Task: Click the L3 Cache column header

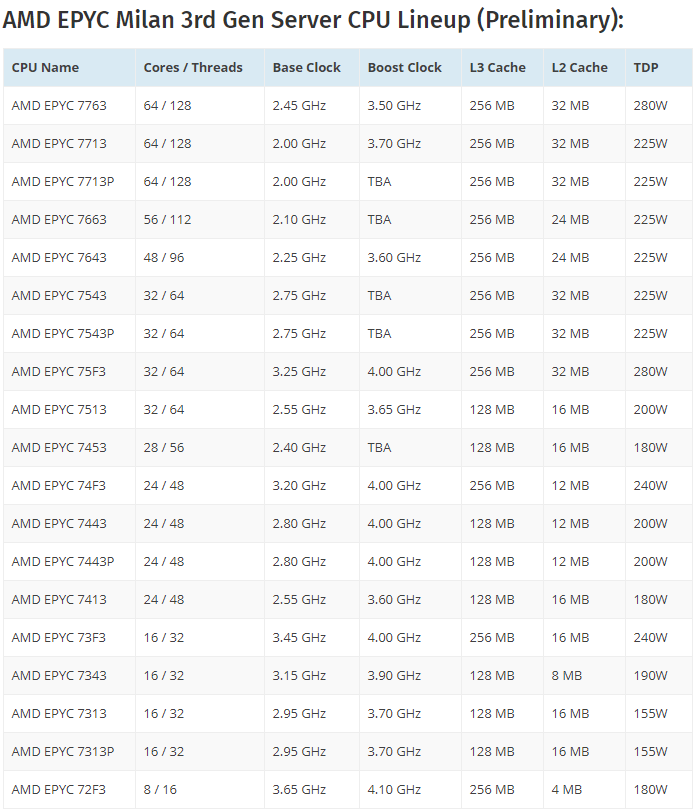Action: (497, 68)
